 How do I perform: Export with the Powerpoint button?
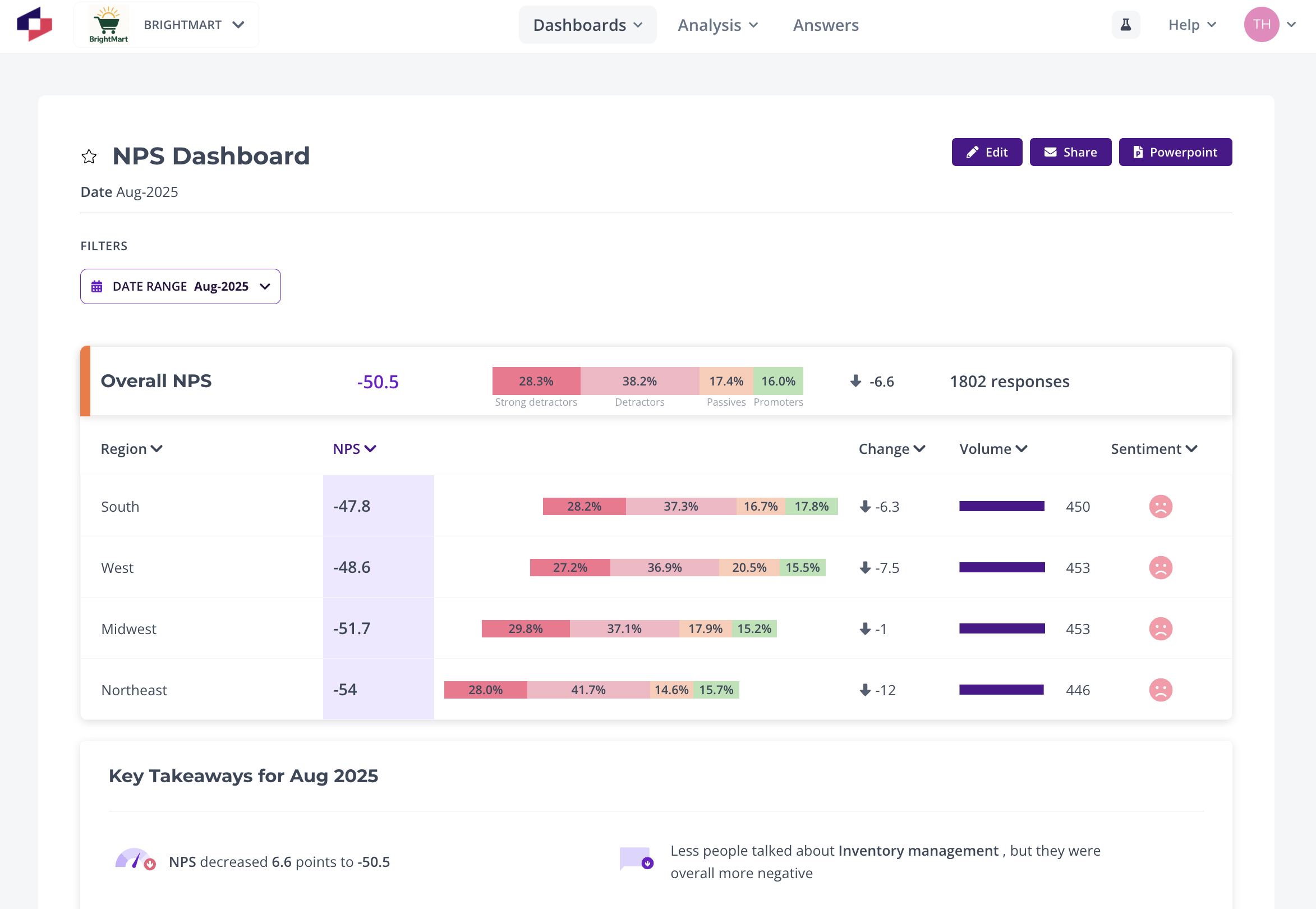[x=1175, y=152]
